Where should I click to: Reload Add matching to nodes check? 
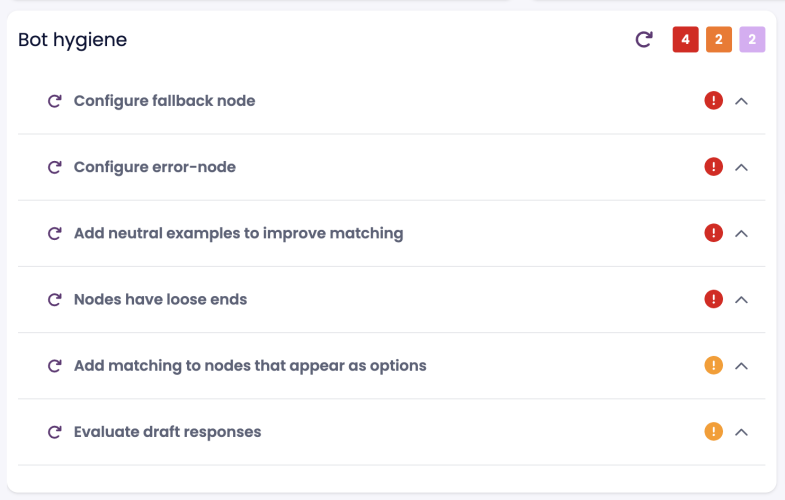55,366
